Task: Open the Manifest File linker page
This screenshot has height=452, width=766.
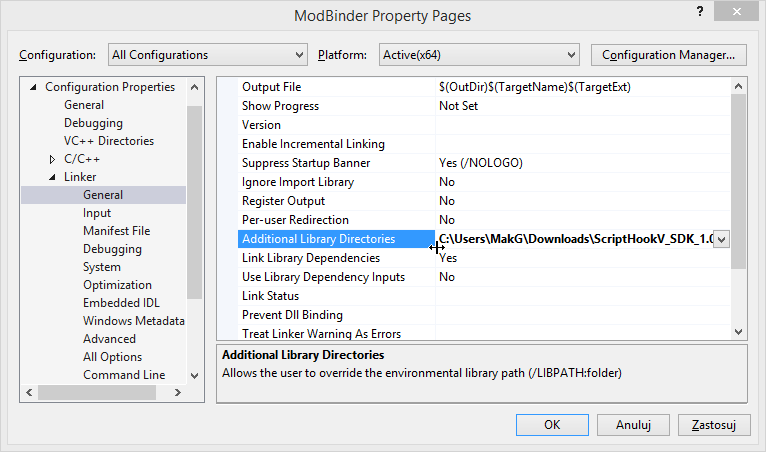Action: point(116,231)
